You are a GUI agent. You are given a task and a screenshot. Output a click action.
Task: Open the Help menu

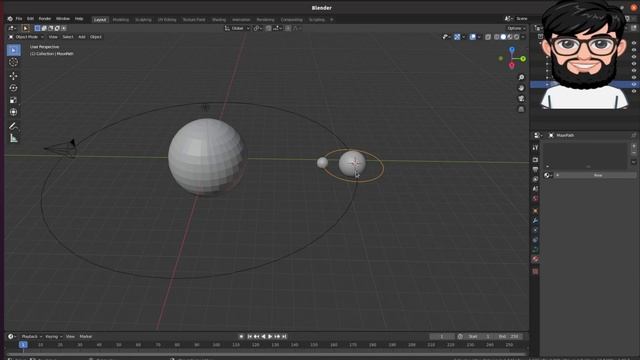(x=79, y=19)
